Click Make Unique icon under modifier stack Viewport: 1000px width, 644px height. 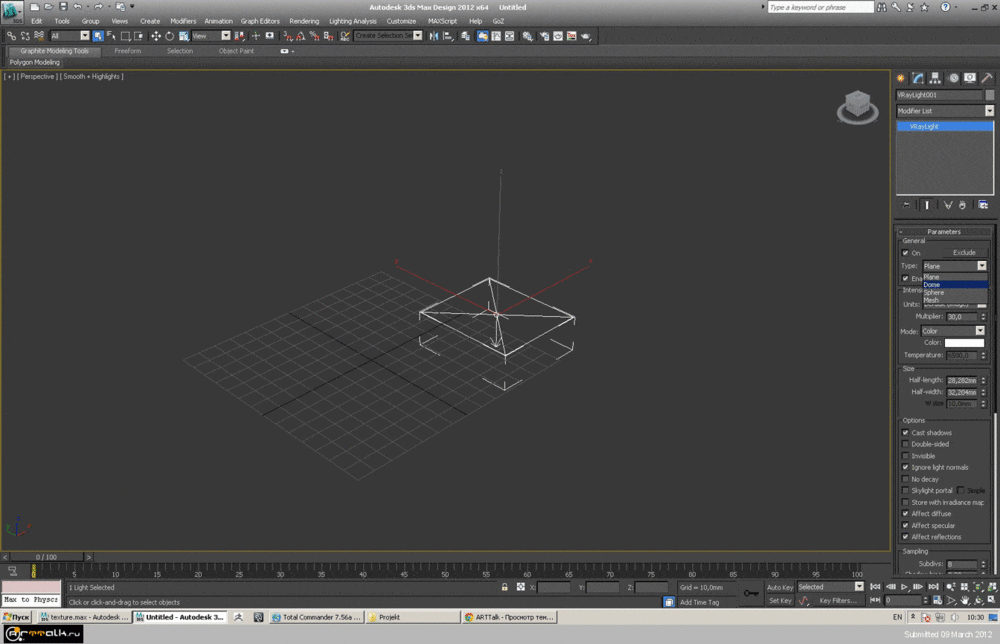(948, 205)
